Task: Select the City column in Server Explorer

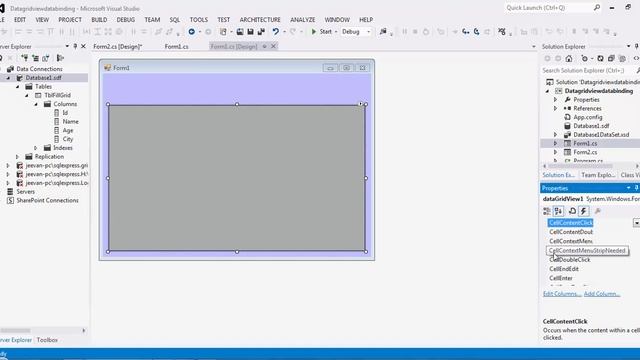Action: pyautogui.click(x=68, y=139)
